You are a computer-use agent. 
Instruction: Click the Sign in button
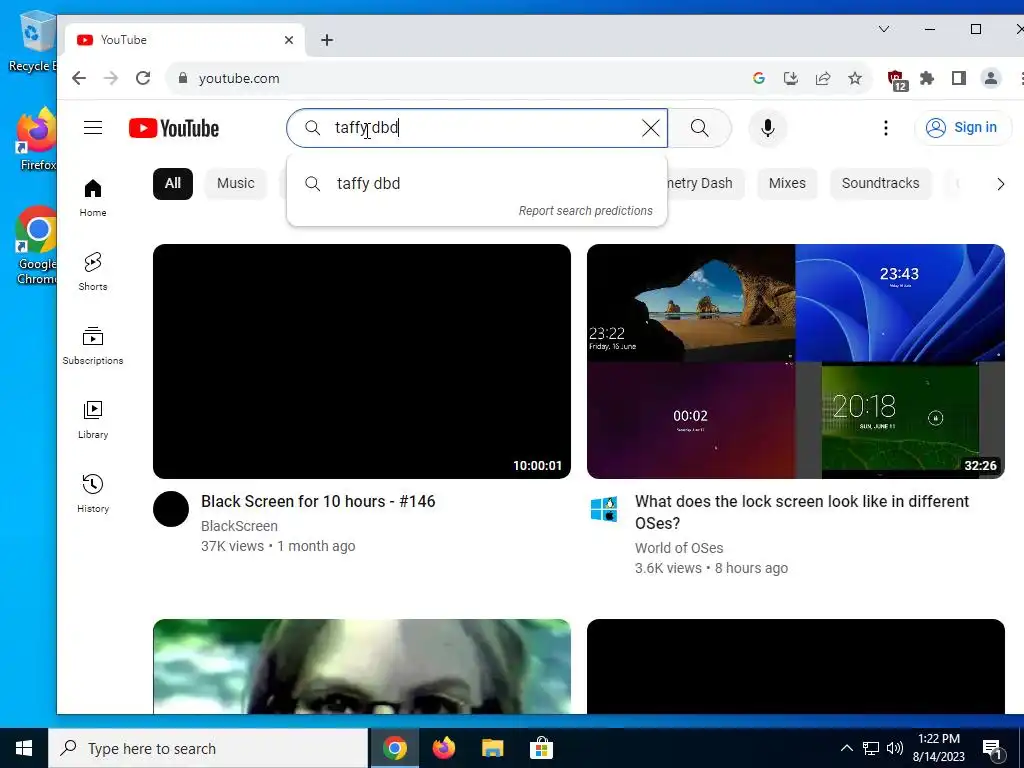point(963,127)
